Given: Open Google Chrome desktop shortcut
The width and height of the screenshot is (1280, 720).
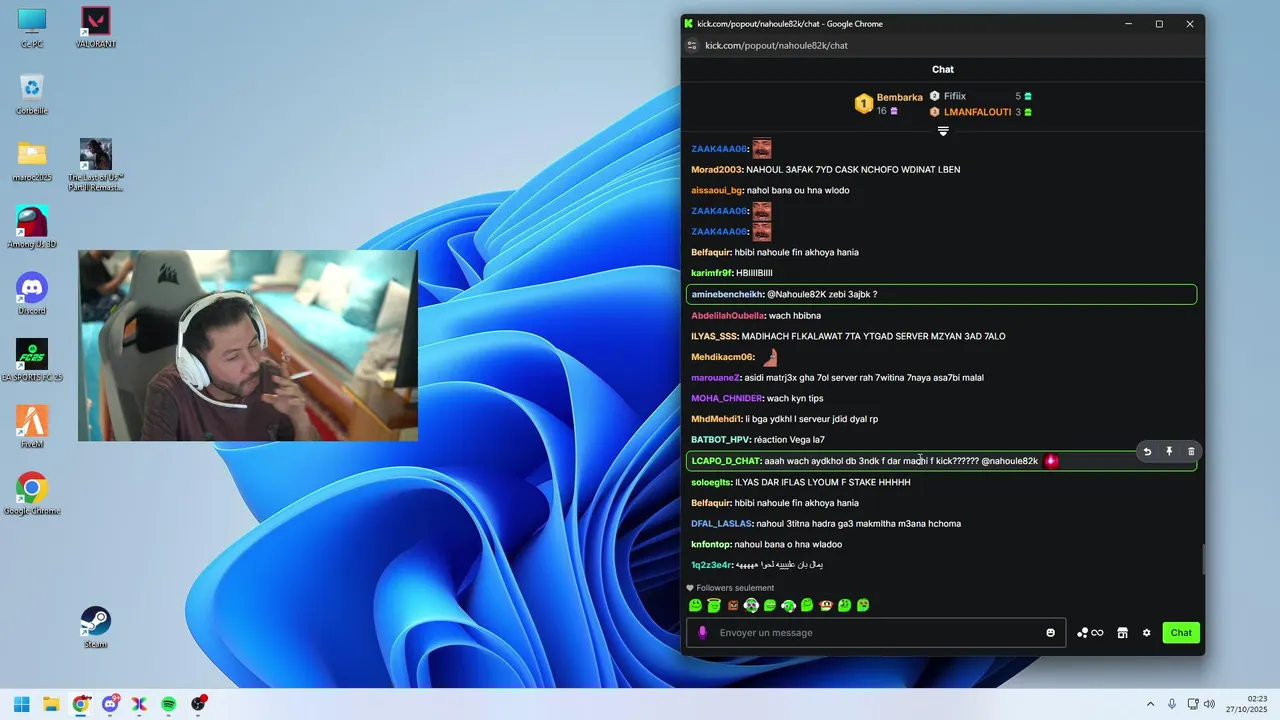Looking at the screenshot, I should pos(32,494).
